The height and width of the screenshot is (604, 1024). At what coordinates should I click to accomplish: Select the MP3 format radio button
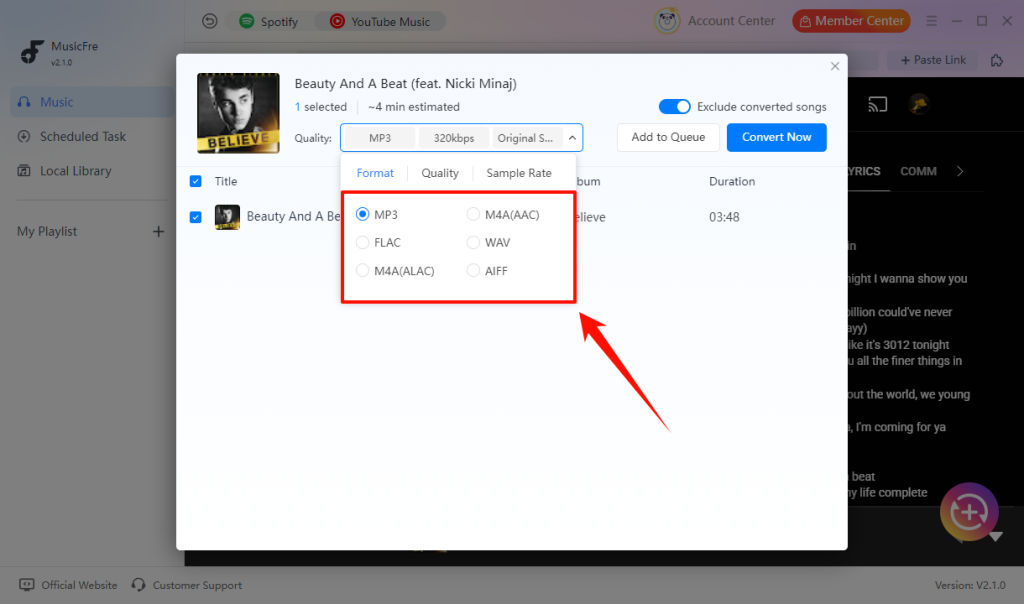(x=362, y=214)
